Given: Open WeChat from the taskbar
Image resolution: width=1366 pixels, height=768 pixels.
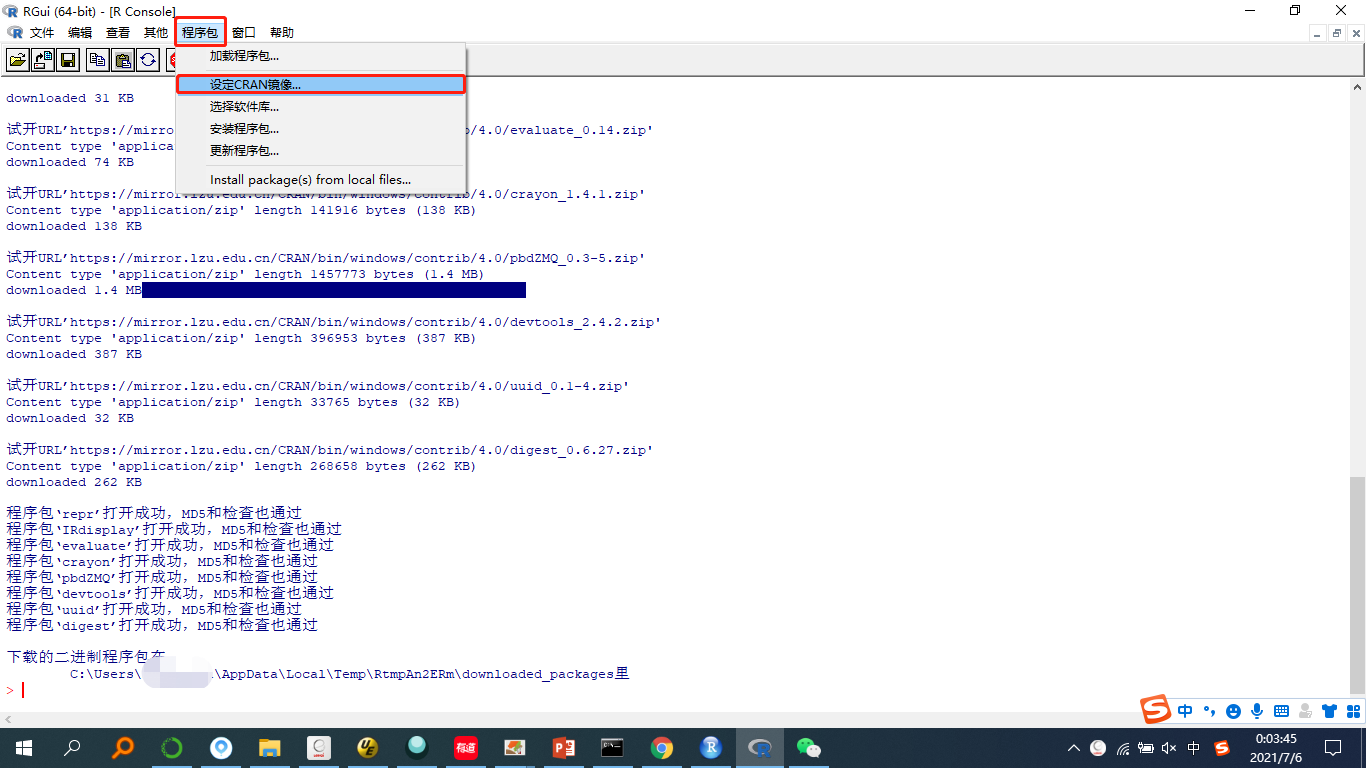Looking at the screenshot, I should pos(808,747).
